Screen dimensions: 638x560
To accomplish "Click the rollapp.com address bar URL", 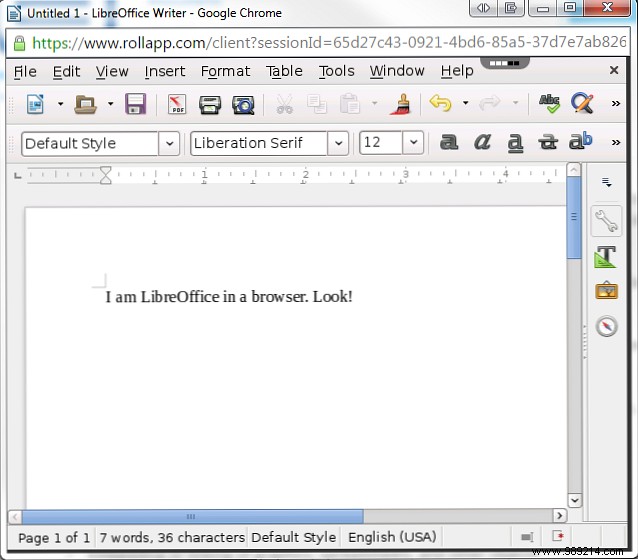I will [x=329, y=42].
